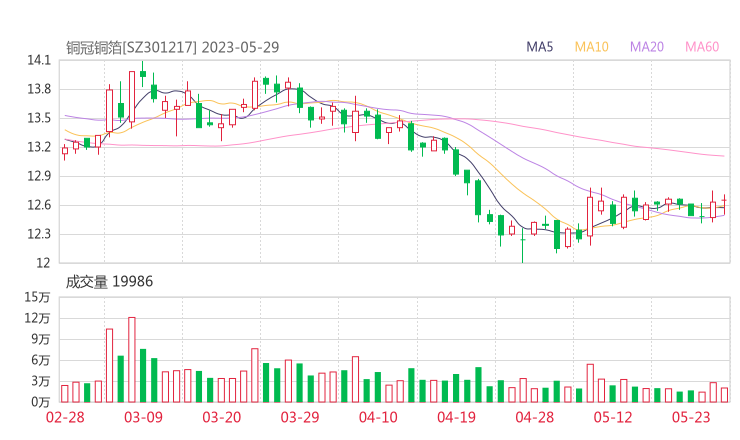This screenshot has height=440, width=740.
Task: Click the MA10 legend label
Action: pyautogui.click(x=591, y=47)
